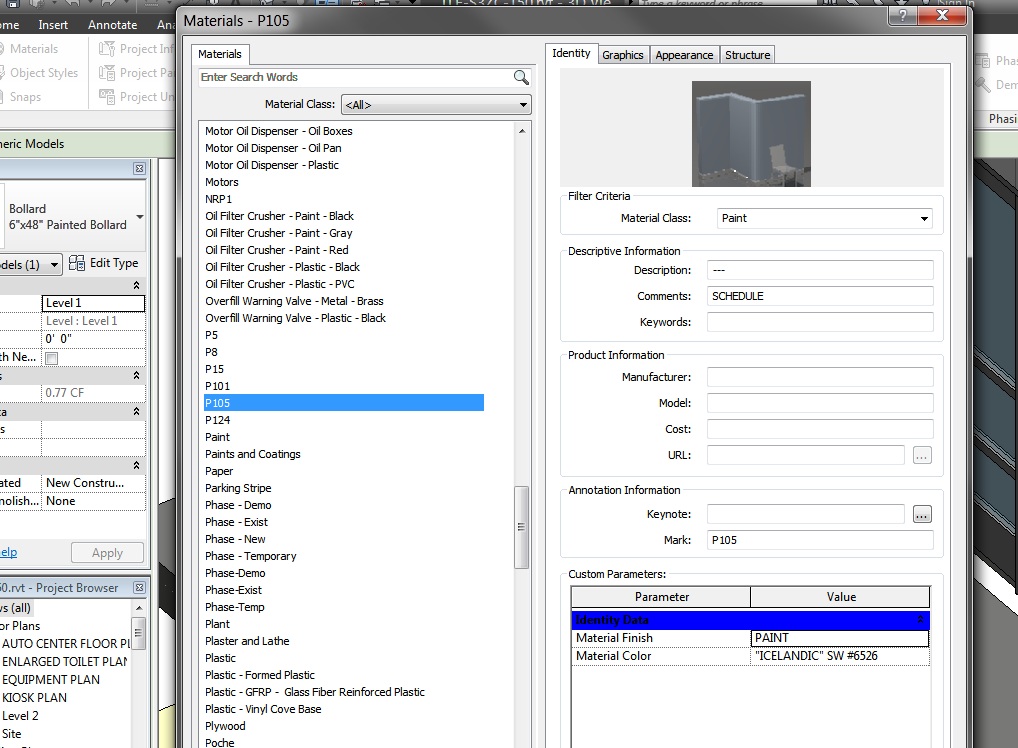Open the Material Class <All> filter dropdown

pos(436,104)
